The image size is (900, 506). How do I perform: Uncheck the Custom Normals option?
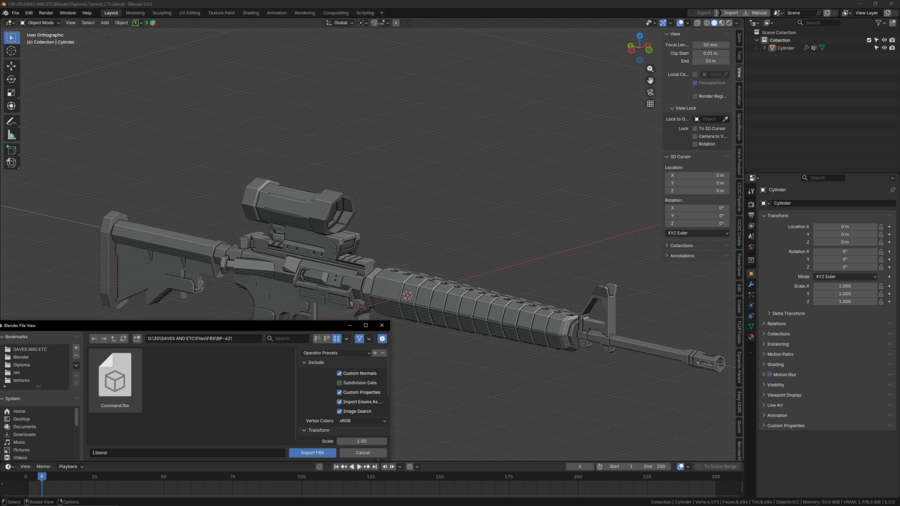(339, 373)
